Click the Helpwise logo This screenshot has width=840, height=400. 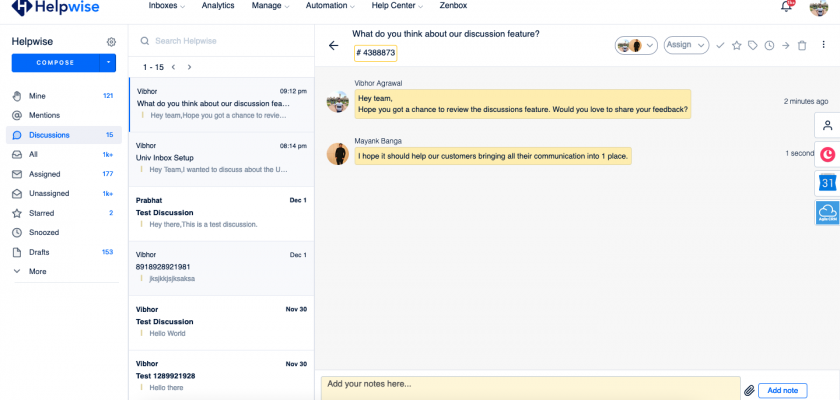point(55,7)
